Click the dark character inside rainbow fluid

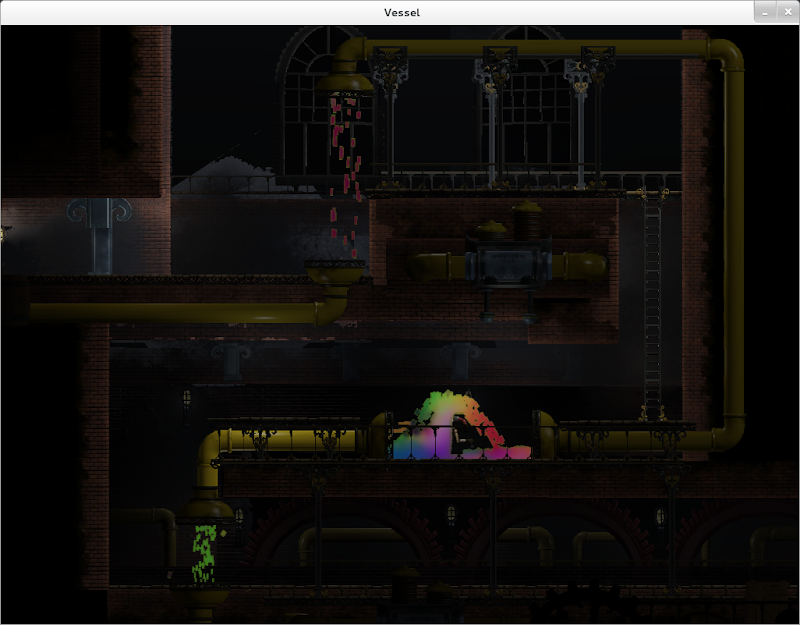click(x=464, y=434)
